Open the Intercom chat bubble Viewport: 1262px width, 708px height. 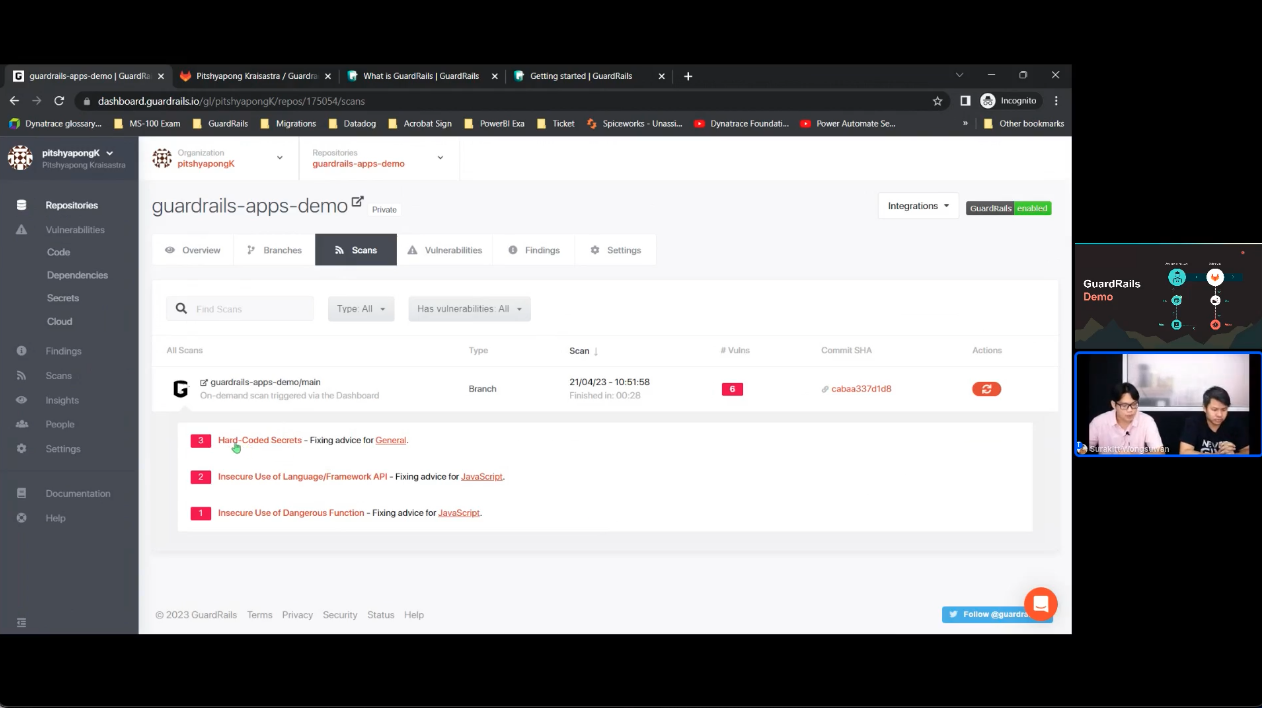pyautogui.click(x=1040, y=603)
